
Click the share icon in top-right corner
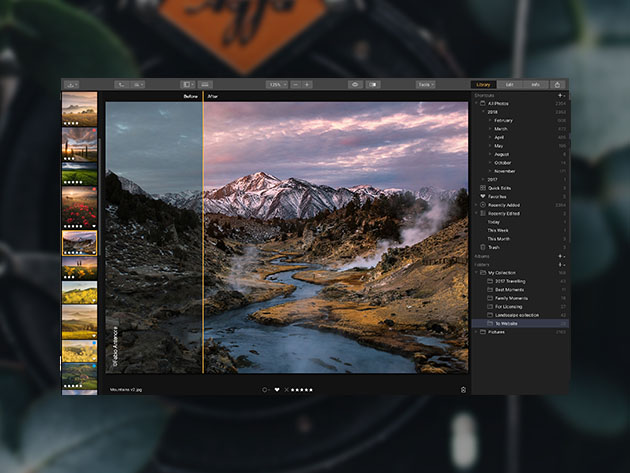click(x=557, y=85)
